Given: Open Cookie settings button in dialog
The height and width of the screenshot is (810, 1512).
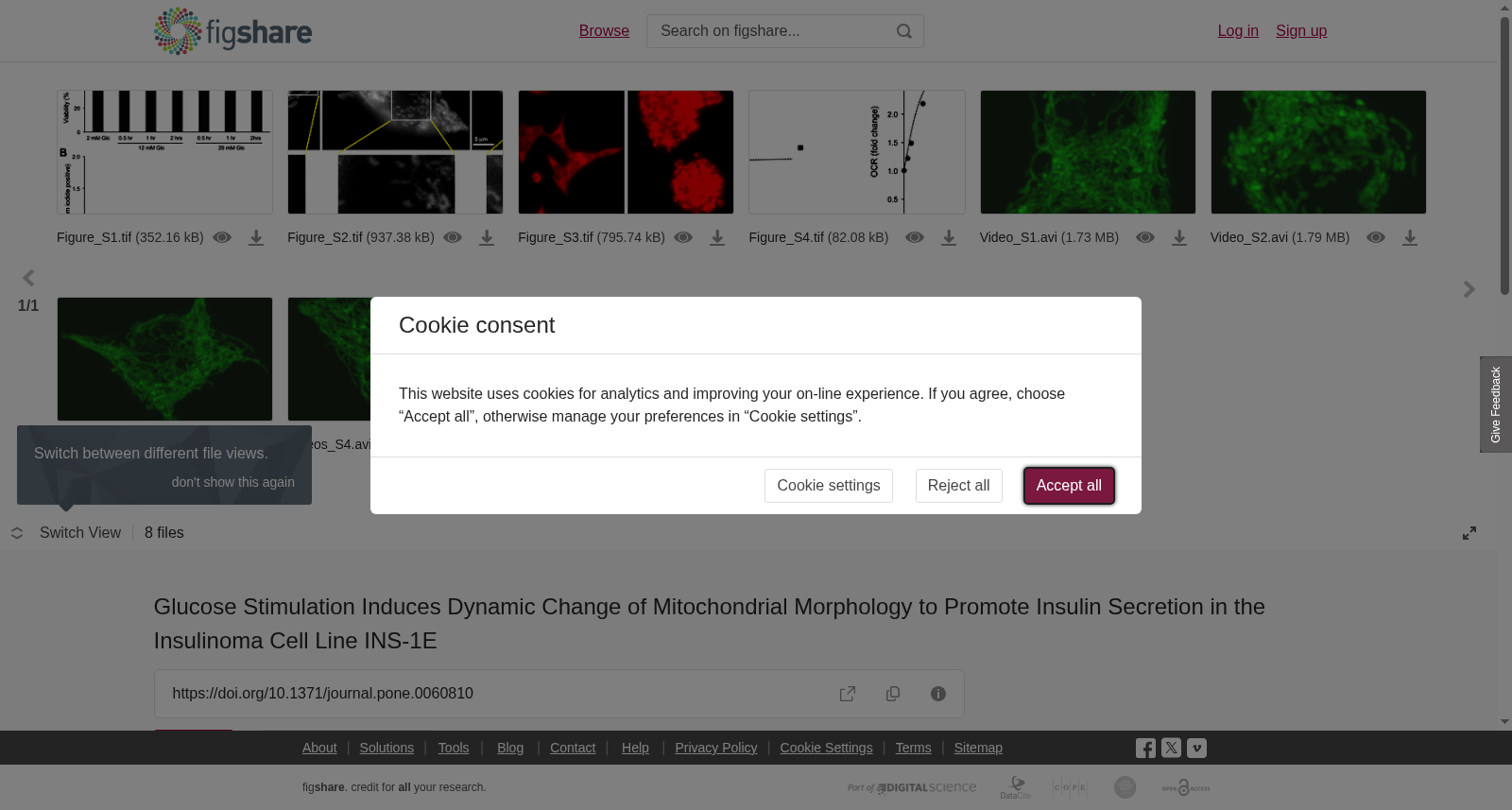Looking at the screenshot, I should (828, 486).
